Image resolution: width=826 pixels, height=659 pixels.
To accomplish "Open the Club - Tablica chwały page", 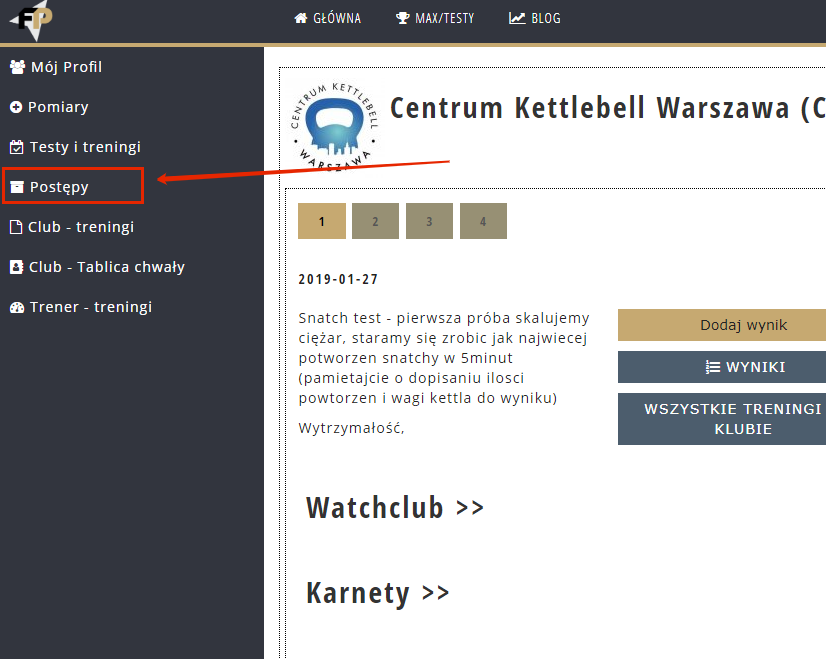I will pos(106,267).
